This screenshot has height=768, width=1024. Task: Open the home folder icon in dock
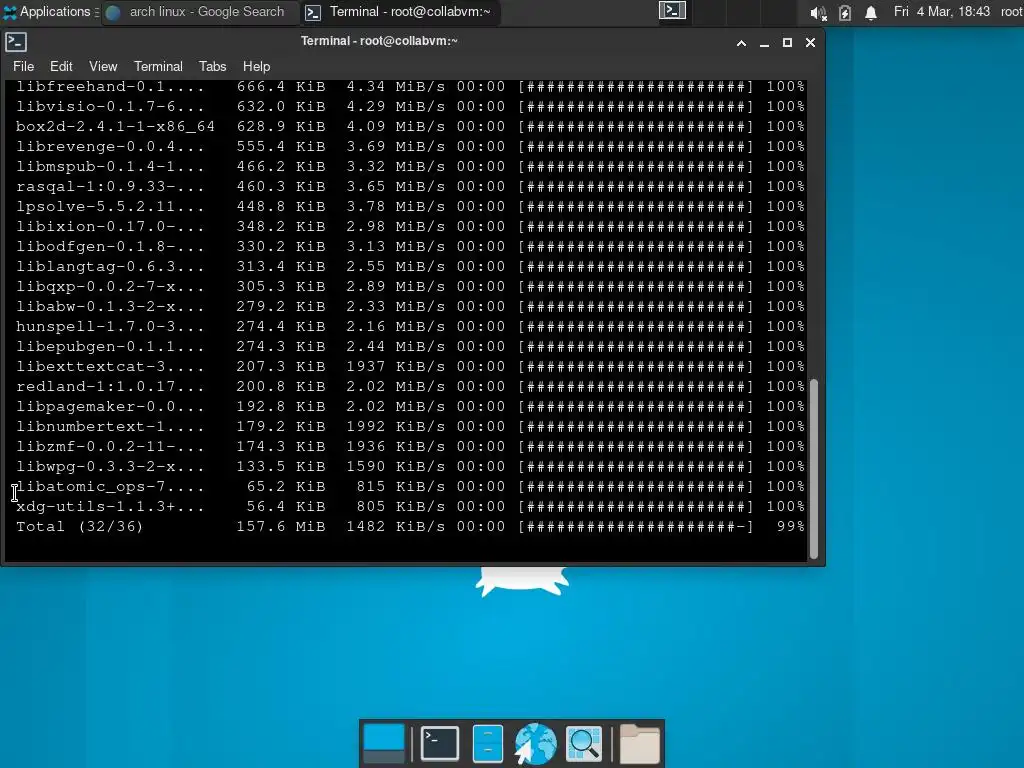(x=639, y=744)
